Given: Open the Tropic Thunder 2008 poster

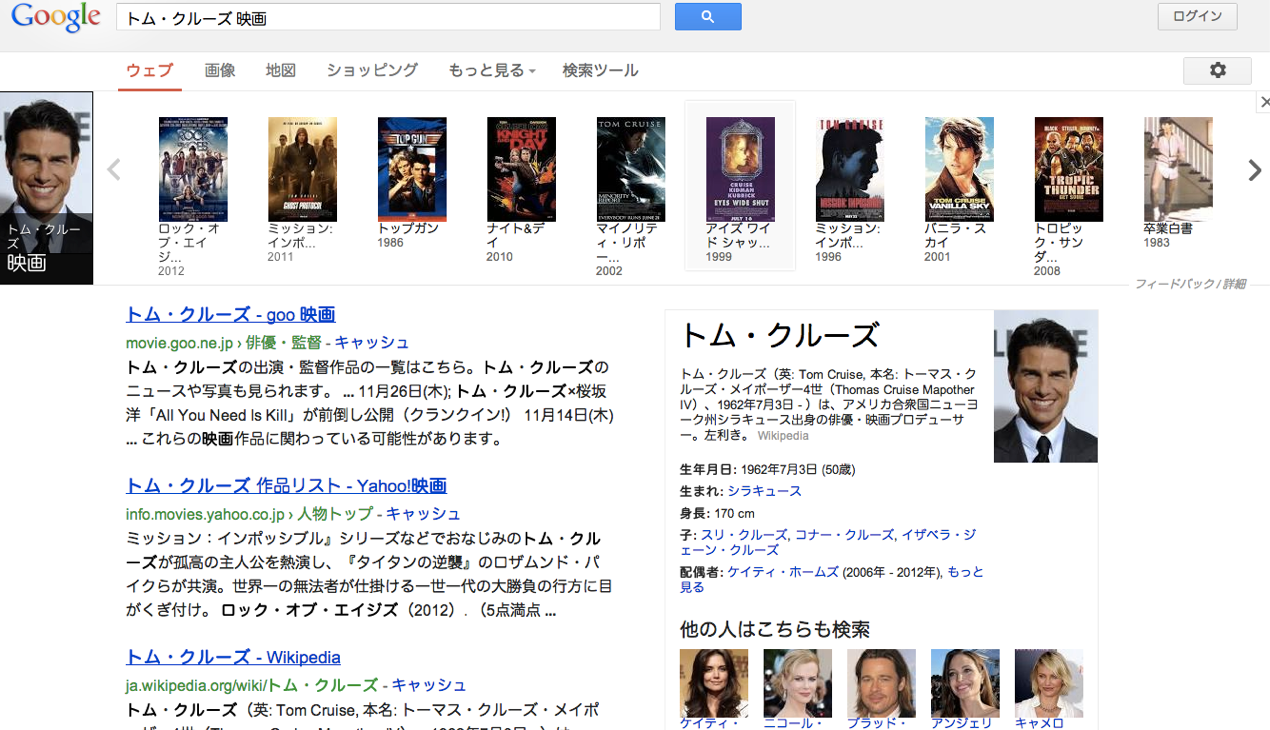Looking at the screenshot, I should click(x=1069, y=169).
